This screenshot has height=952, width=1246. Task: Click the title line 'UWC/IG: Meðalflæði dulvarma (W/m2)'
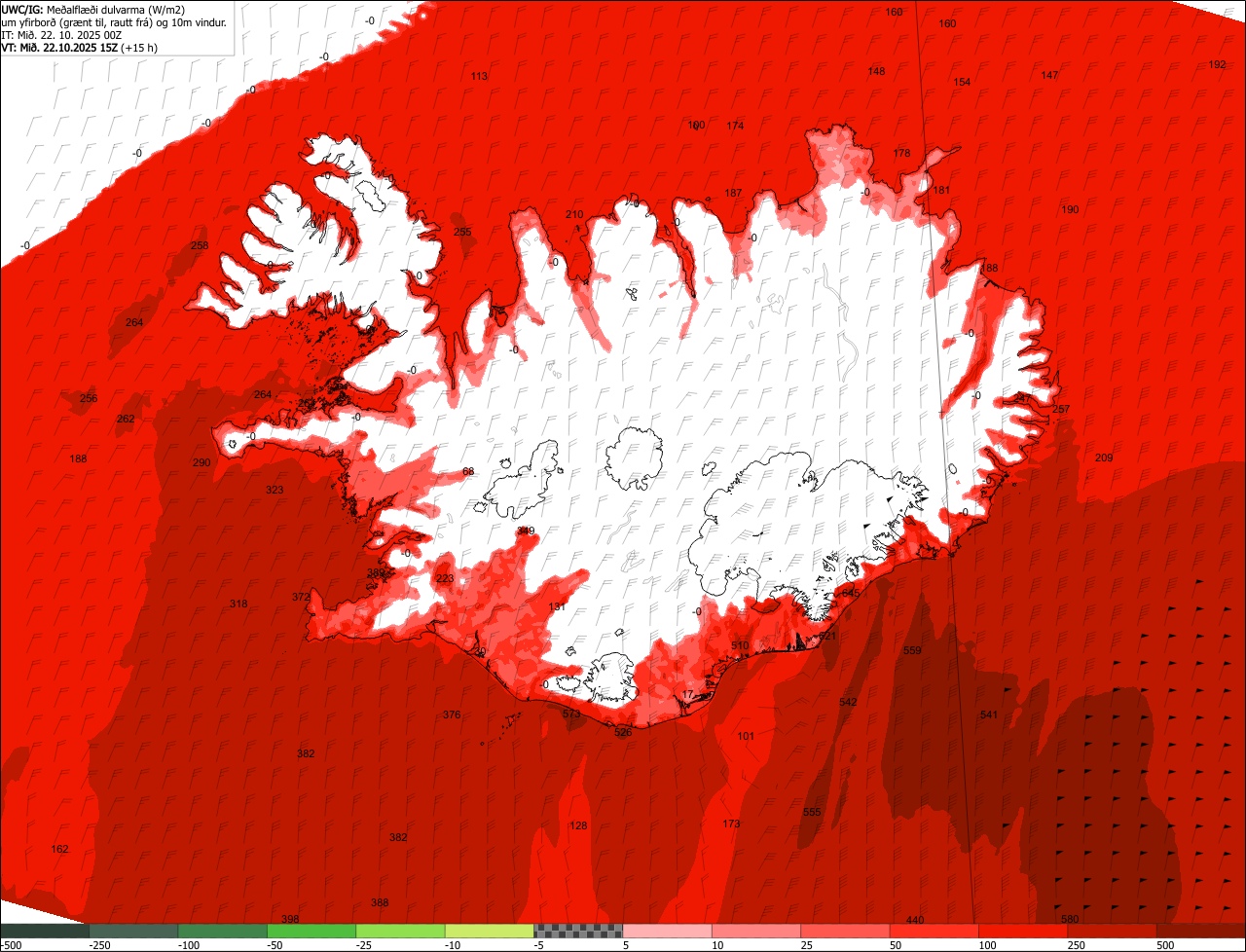tap(93, 10)
